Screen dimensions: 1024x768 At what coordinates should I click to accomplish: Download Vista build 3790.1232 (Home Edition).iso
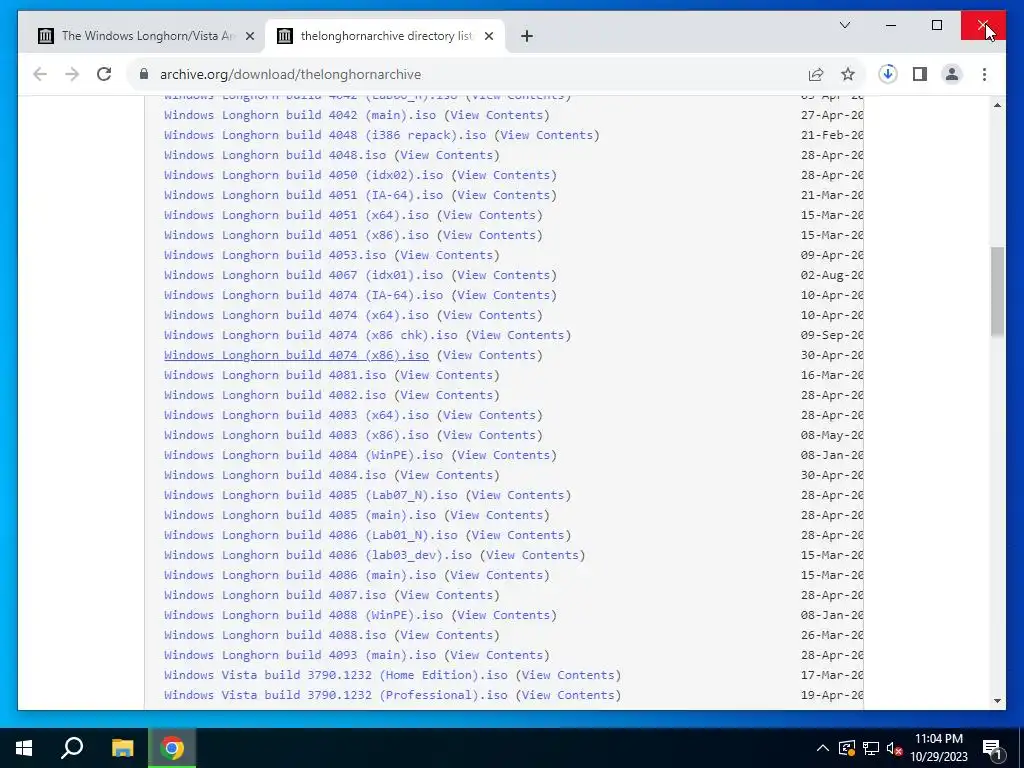point(336,675)
